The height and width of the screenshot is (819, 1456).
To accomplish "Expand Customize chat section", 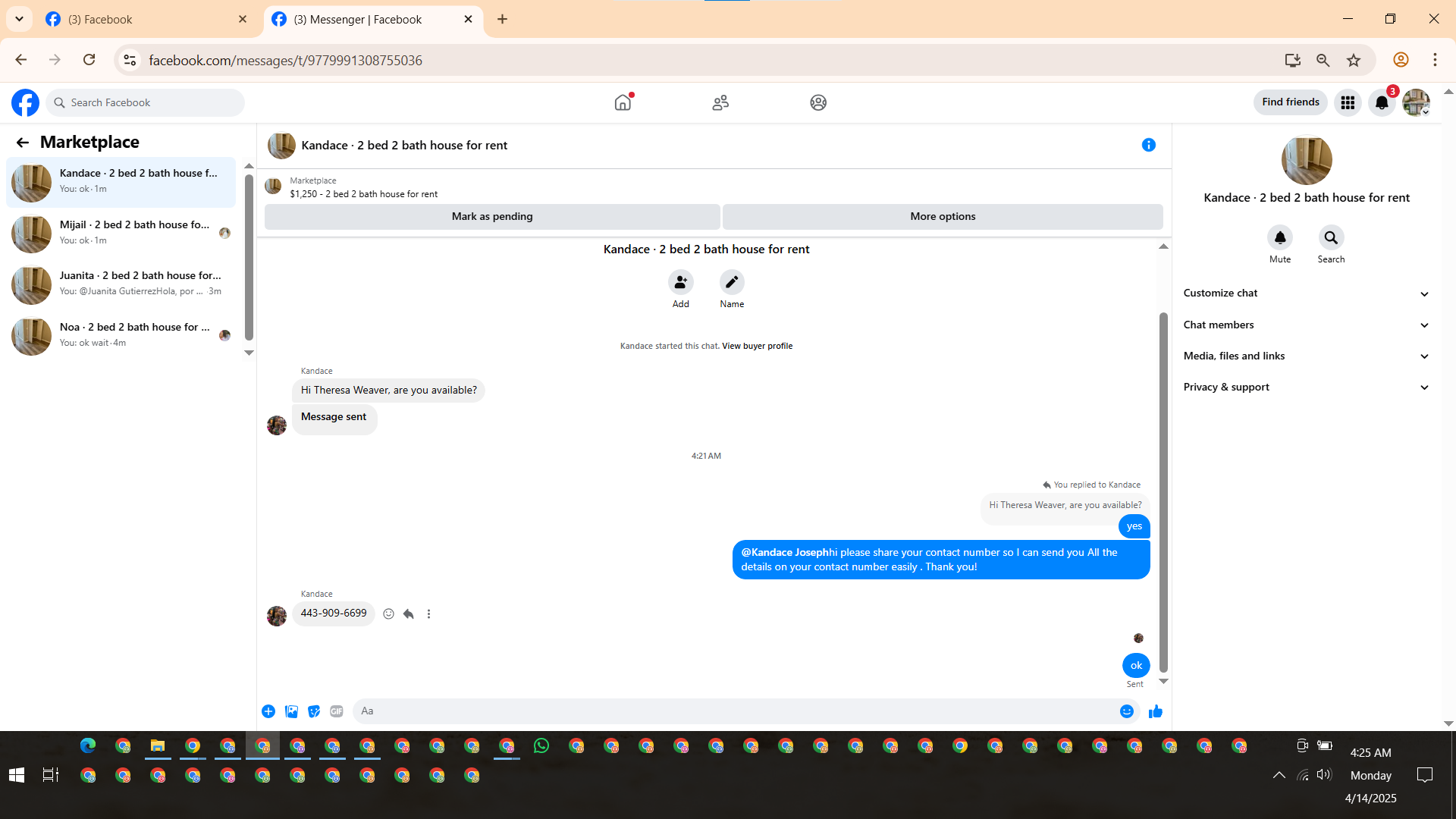I will pos(1304,293).
